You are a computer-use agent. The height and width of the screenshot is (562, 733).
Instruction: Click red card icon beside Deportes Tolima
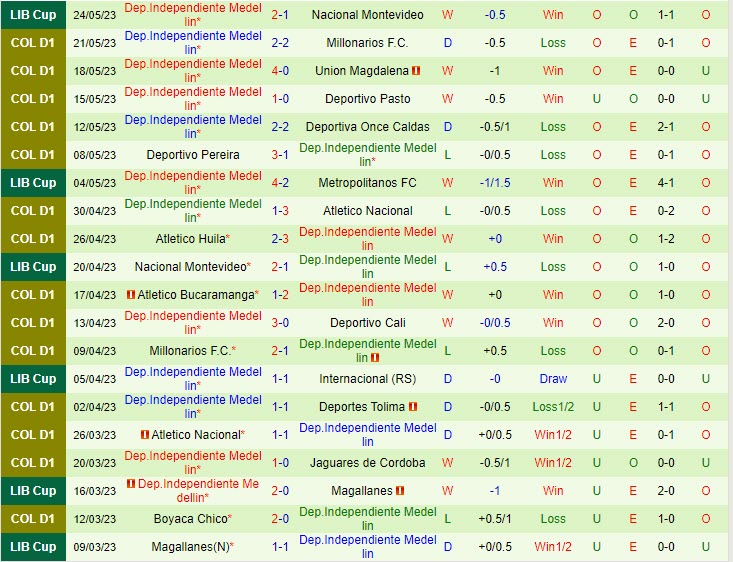point(413,407)
